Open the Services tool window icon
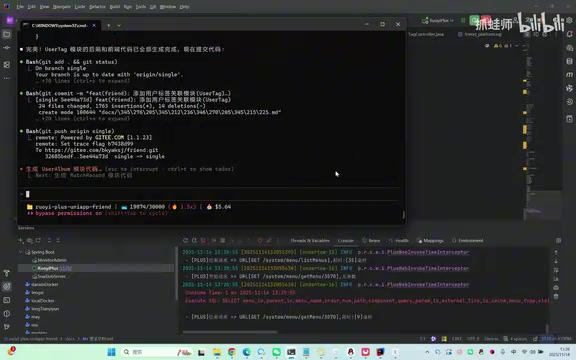Viewport: 576px width, 360px height. (x=7, y=287)
